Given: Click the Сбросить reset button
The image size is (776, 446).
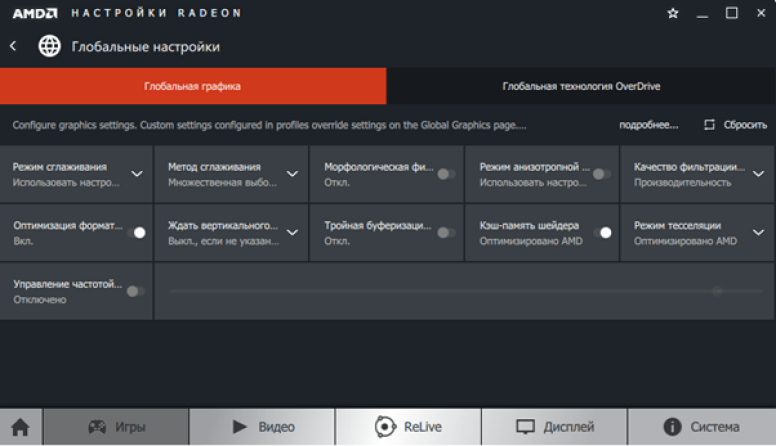Looking at the screenshot, I should (736, 125).
